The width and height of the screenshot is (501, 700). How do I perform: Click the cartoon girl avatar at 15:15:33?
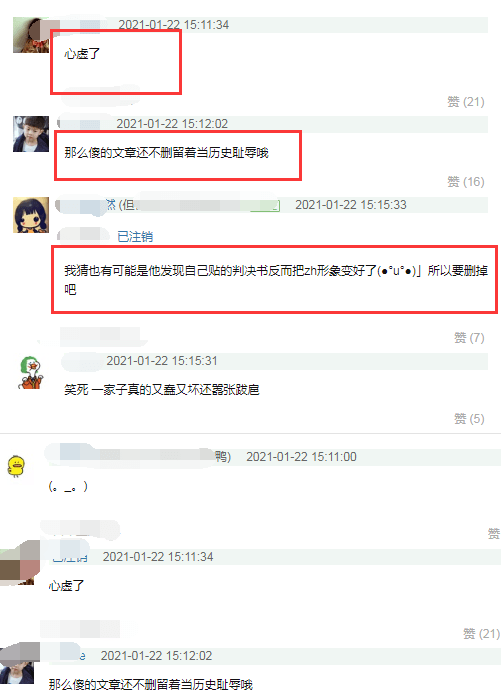(31, 215)
